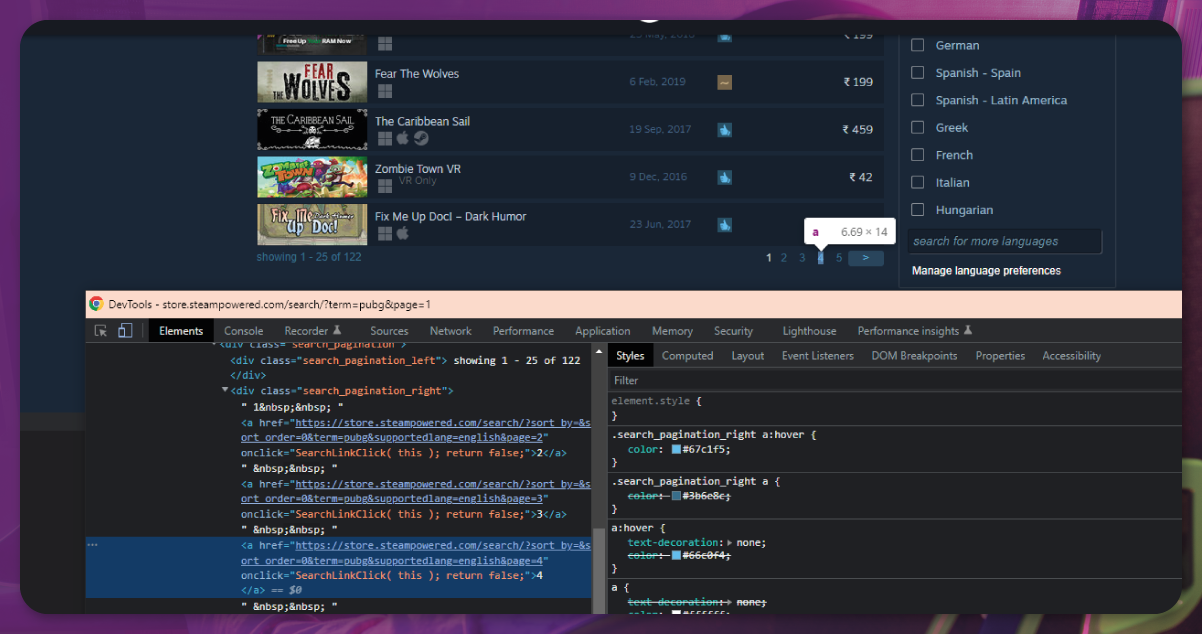Click thumbs-up review icon for Fix Me Up Doc

coord(724,224)
